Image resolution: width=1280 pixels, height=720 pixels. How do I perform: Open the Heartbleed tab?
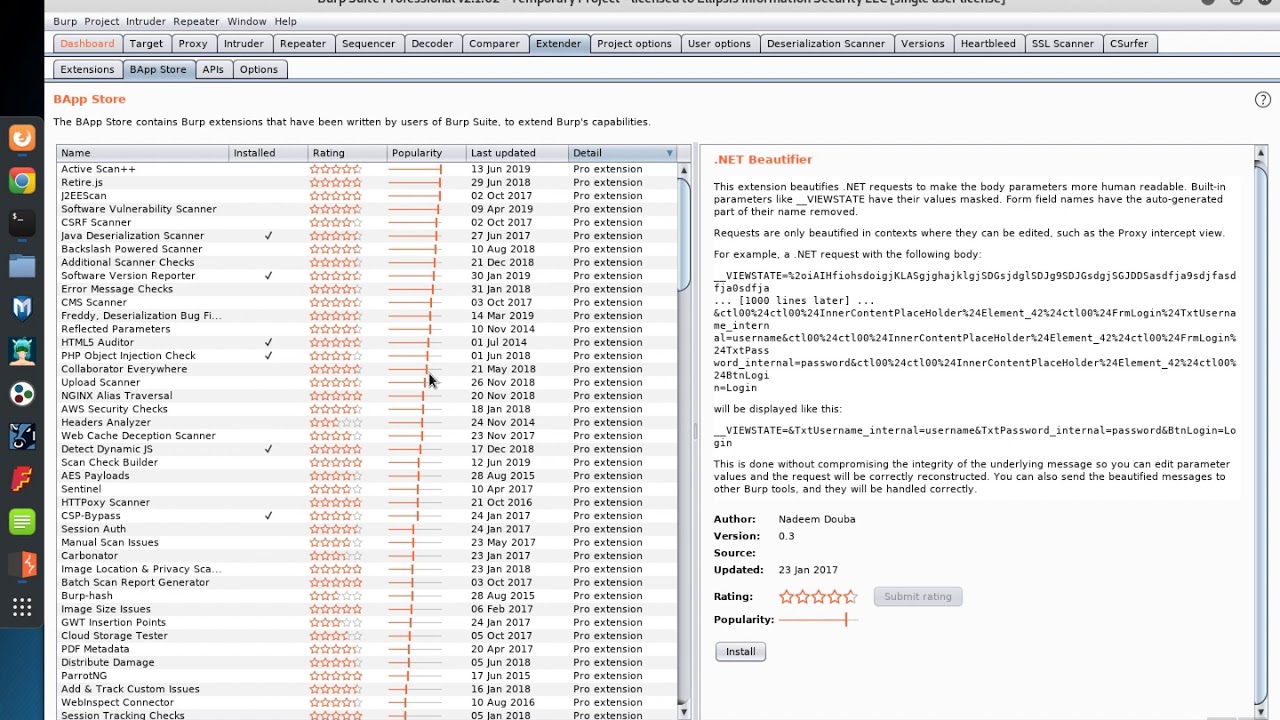988,44
